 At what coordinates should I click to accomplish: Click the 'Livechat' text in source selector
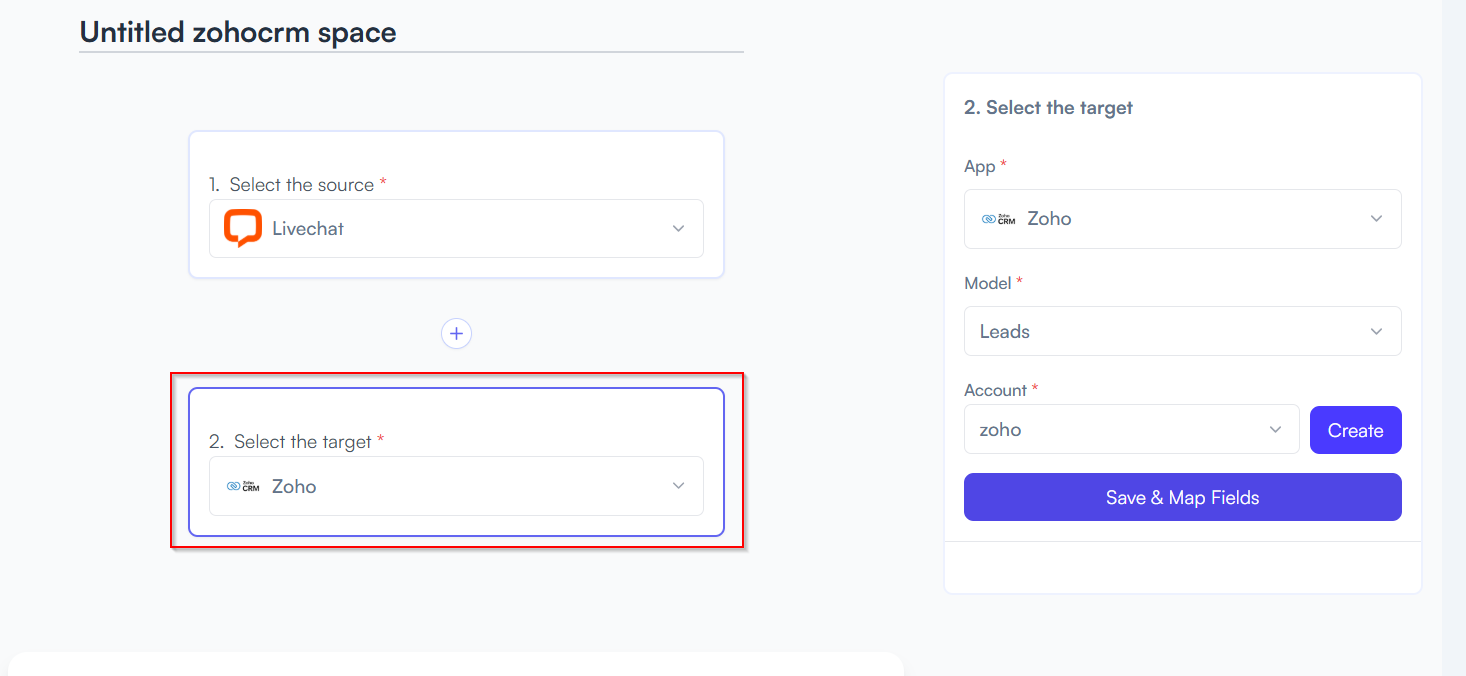coord(308,229)
